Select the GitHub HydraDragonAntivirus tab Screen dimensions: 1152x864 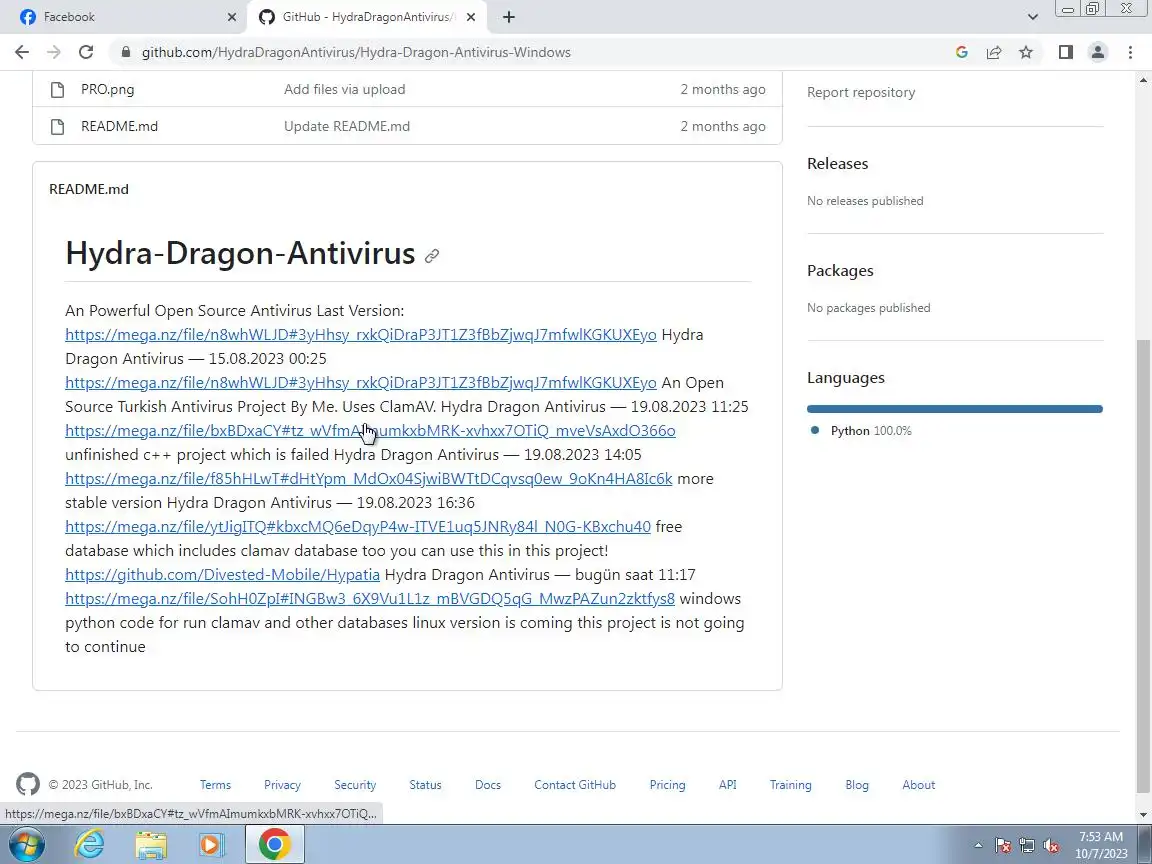pyautogui.click(x=367, y=17)
